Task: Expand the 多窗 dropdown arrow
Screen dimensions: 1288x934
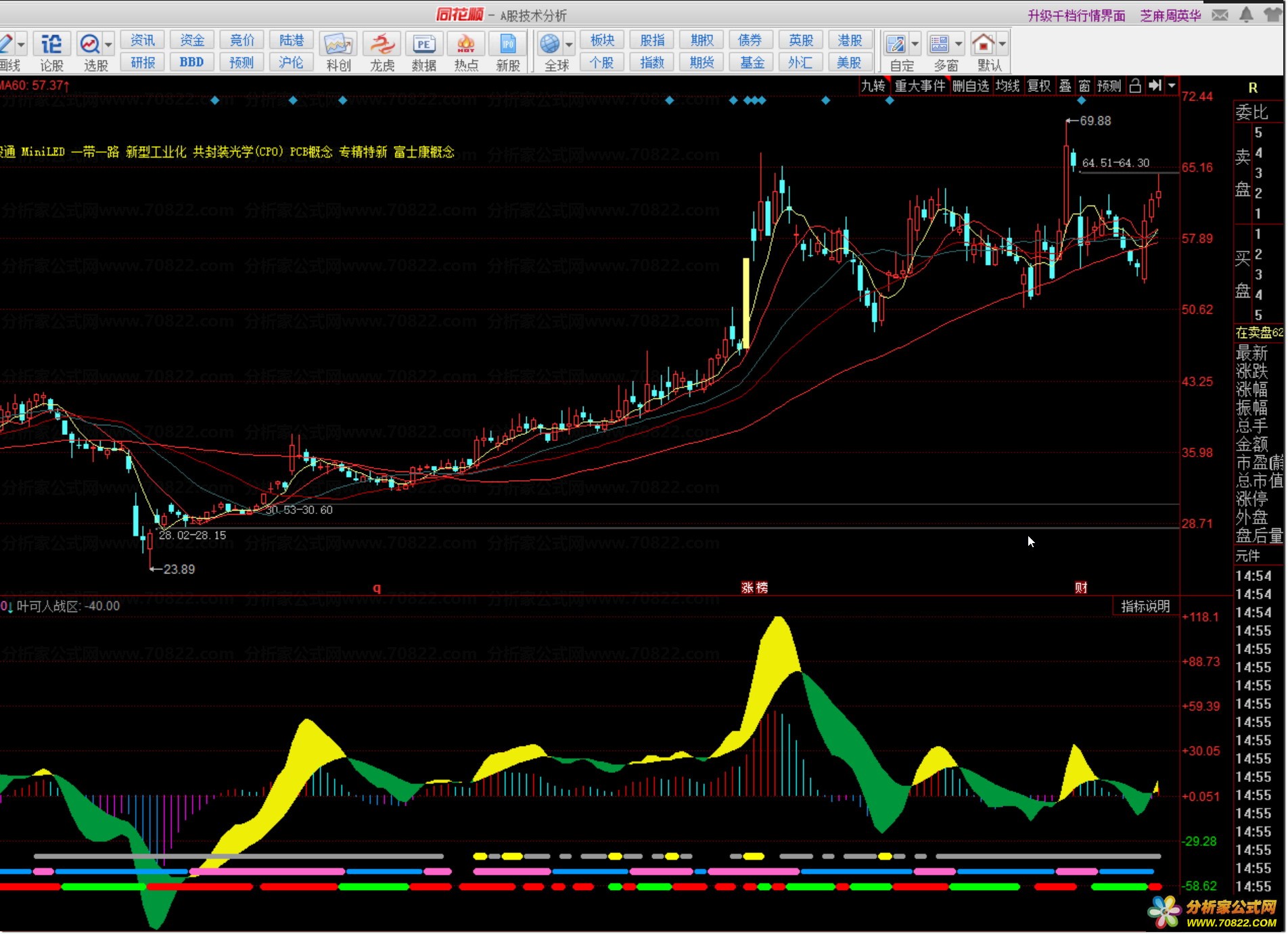Action: tap(959, 45)
